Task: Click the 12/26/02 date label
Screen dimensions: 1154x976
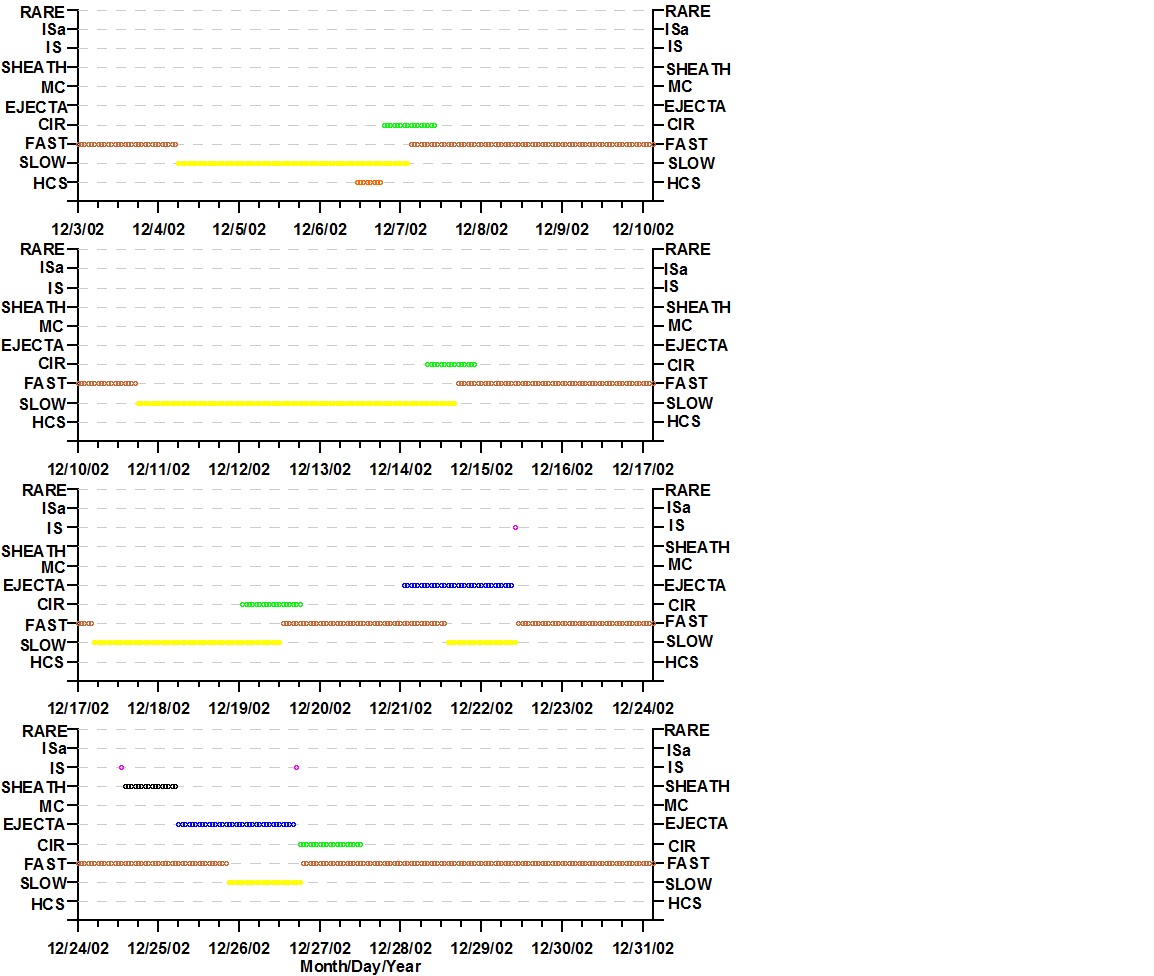Action: tap(239, 949)
